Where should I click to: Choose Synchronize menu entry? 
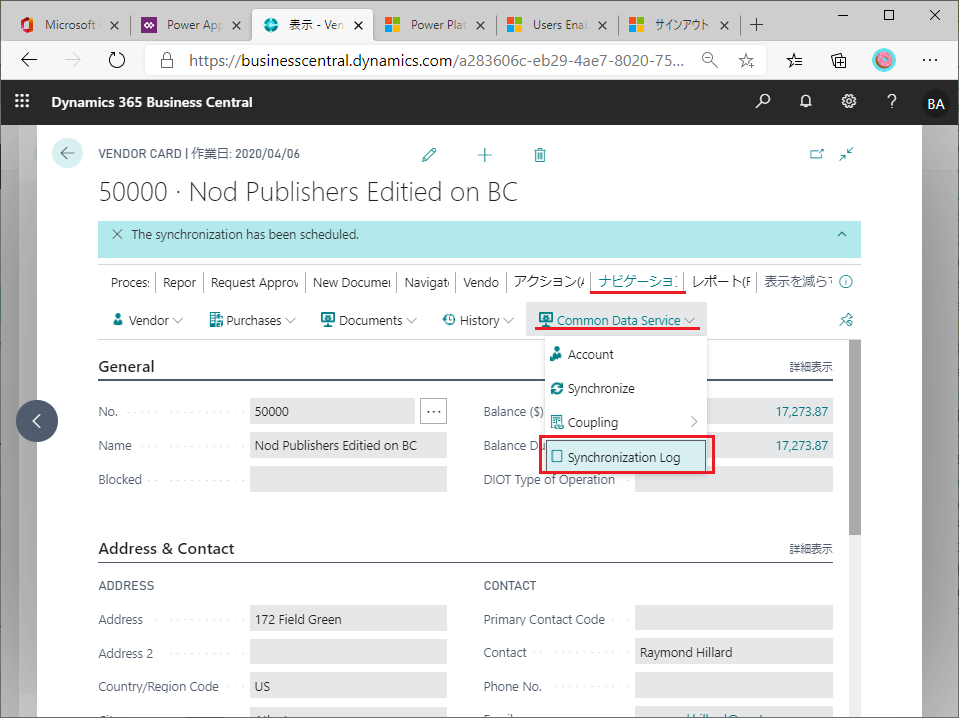626,388
